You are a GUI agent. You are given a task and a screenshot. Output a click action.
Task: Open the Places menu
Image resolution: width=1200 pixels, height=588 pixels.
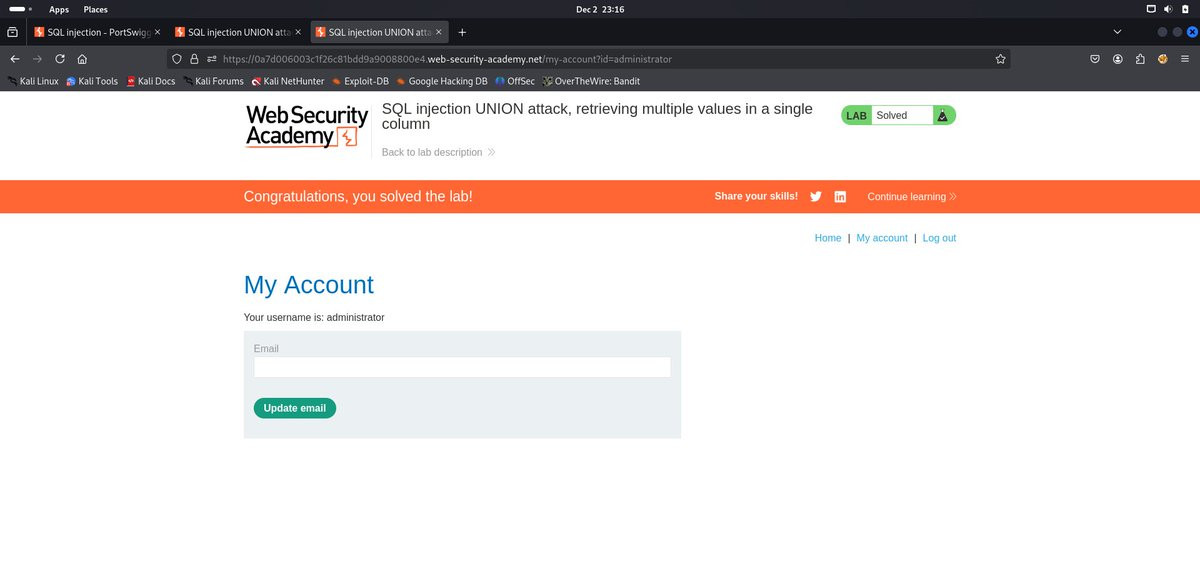96,9
